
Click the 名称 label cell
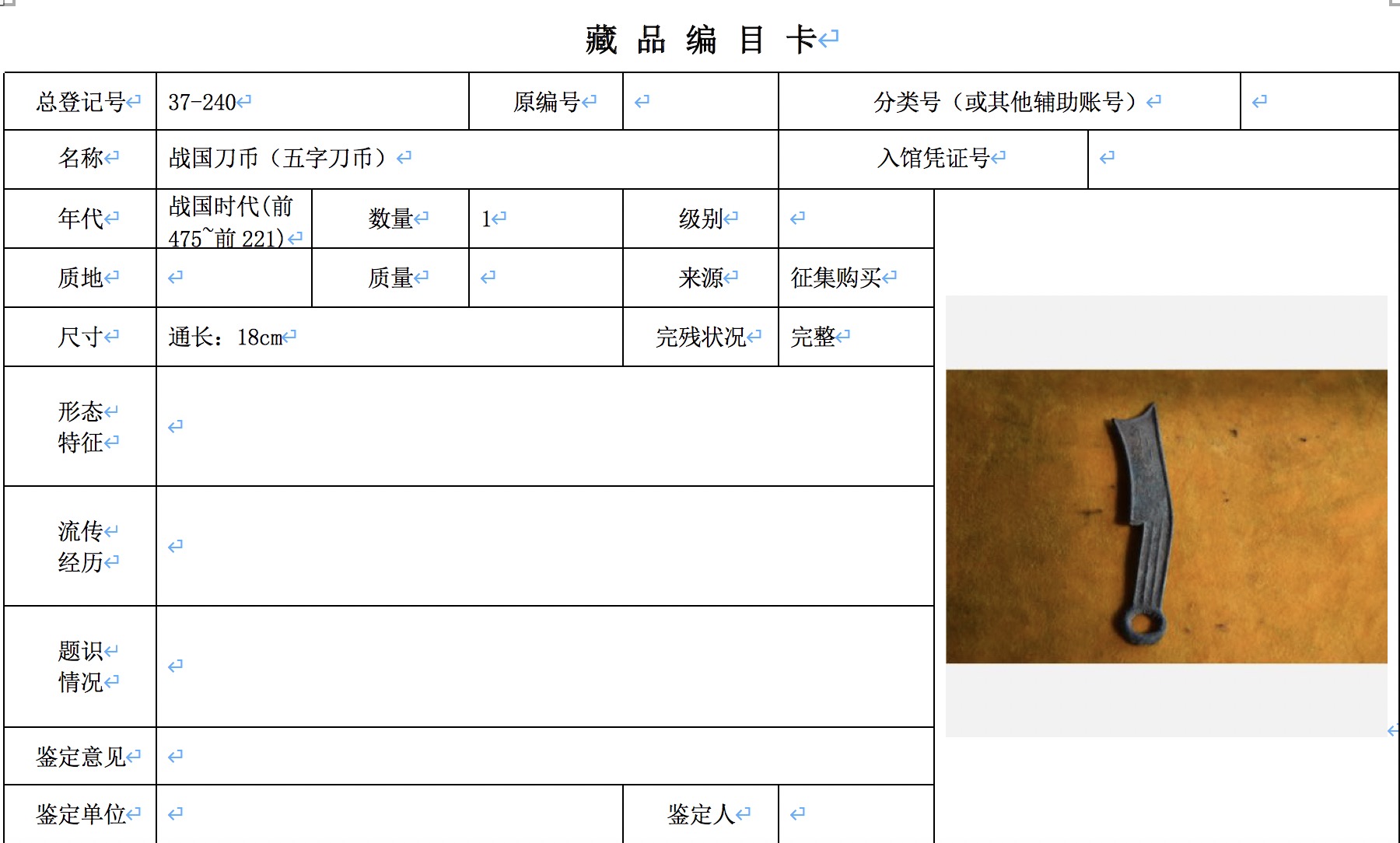80,159
